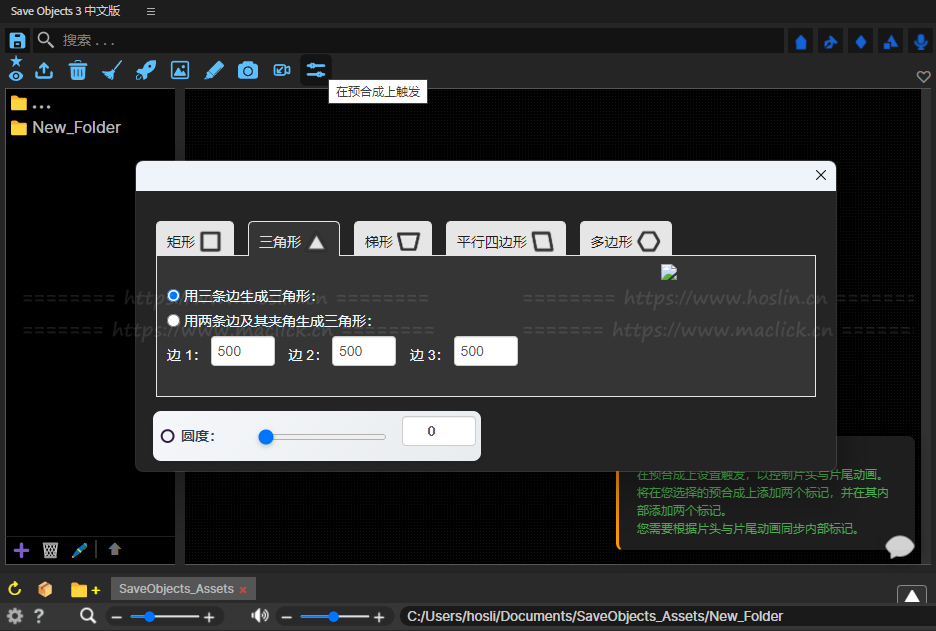Switch to the 平行四边形 tab
The image size is (936, 631).
pyautogui.click(x=506, y=241)
